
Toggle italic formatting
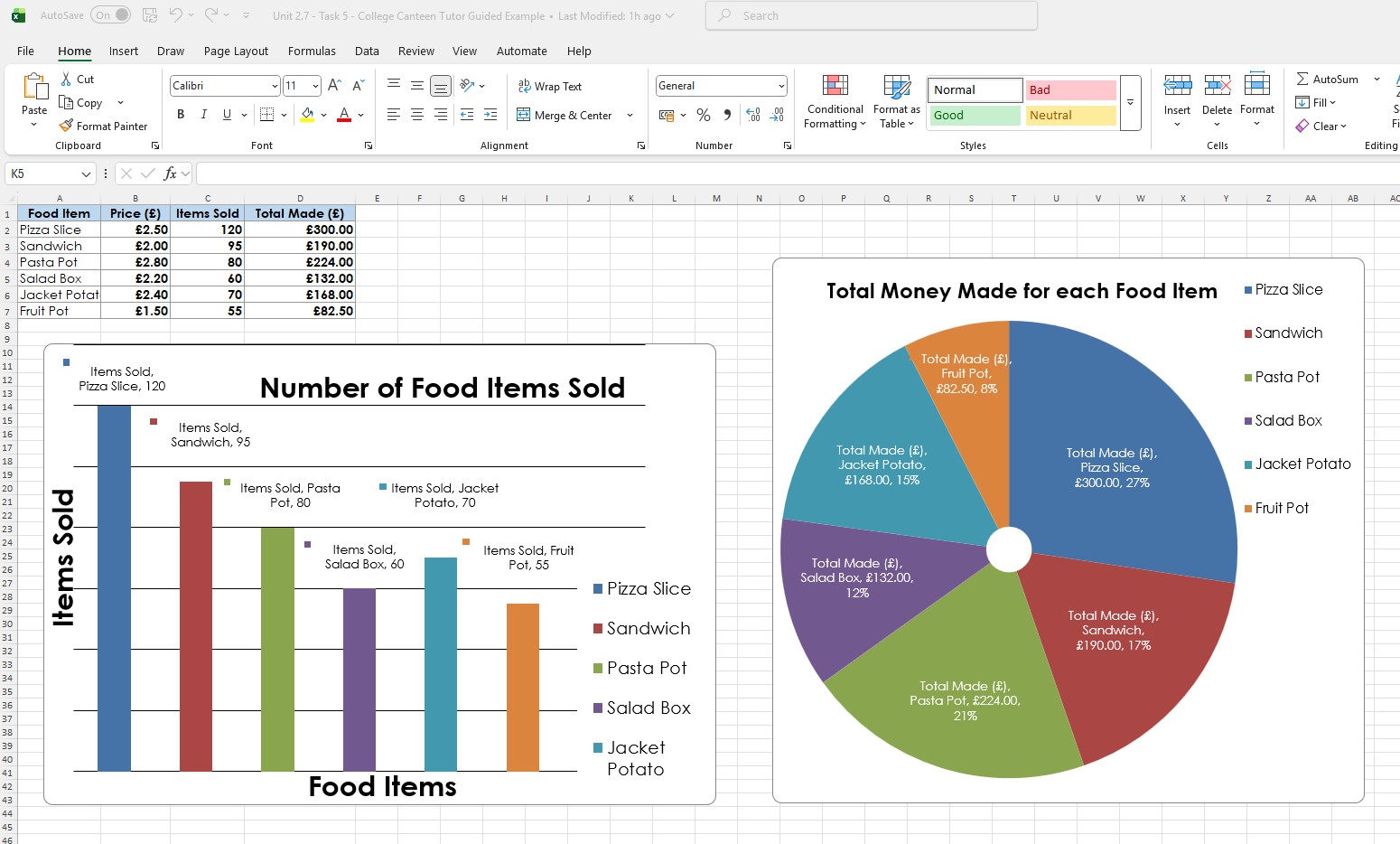click(204, 115)
